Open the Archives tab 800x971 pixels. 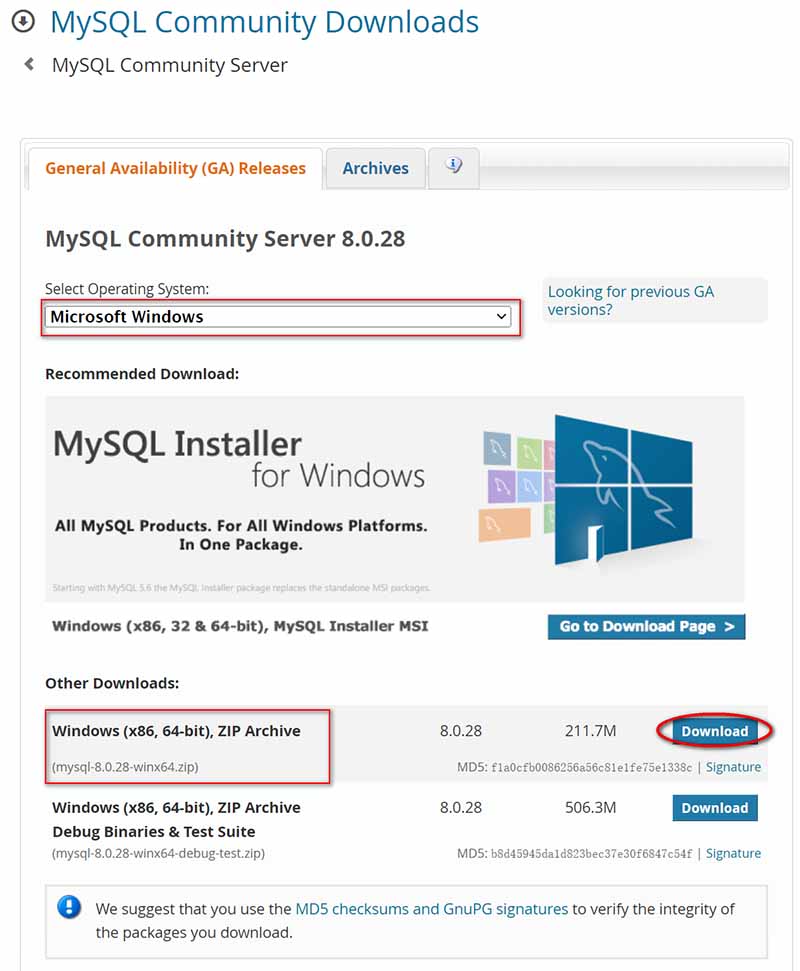[375, 168]
